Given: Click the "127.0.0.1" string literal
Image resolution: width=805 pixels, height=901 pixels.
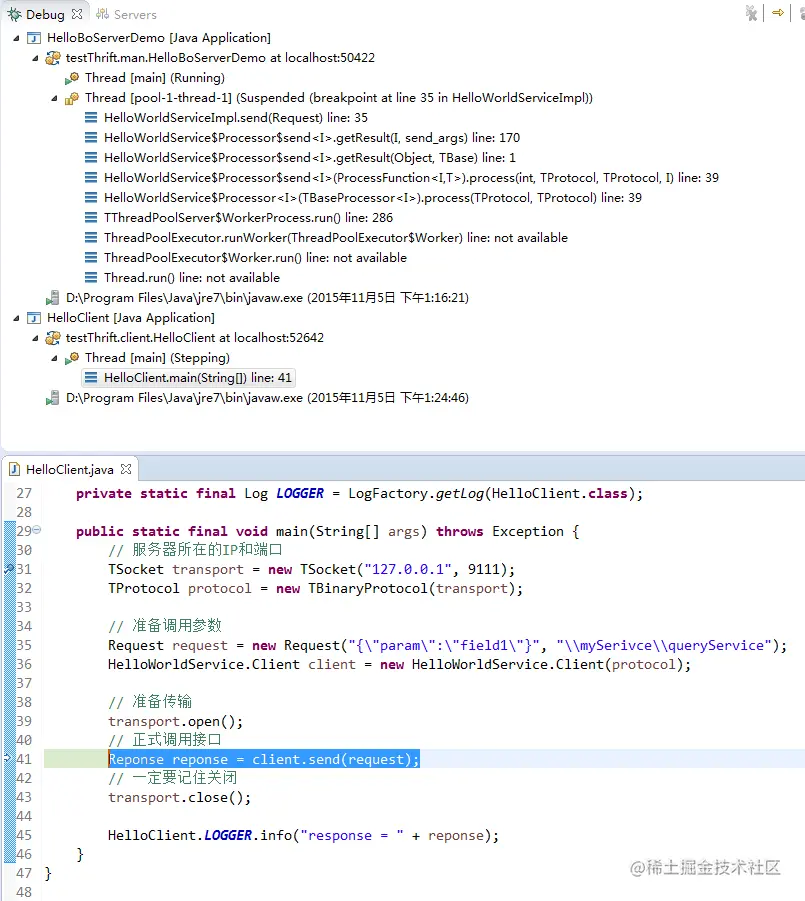Looking at the screenshot, I should coord(407,569).
